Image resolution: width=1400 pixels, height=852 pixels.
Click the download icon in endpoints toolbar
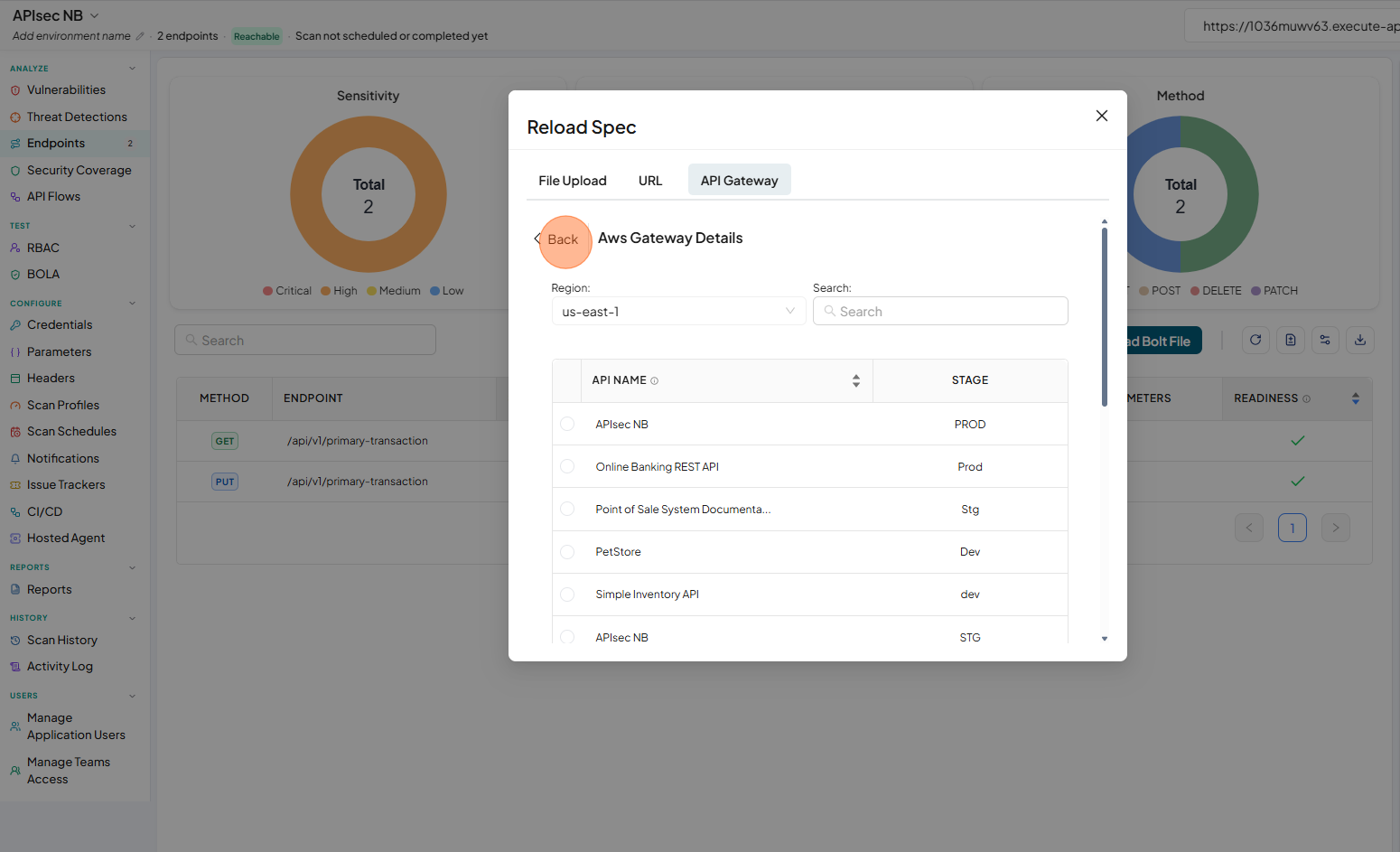[1360, 340]
